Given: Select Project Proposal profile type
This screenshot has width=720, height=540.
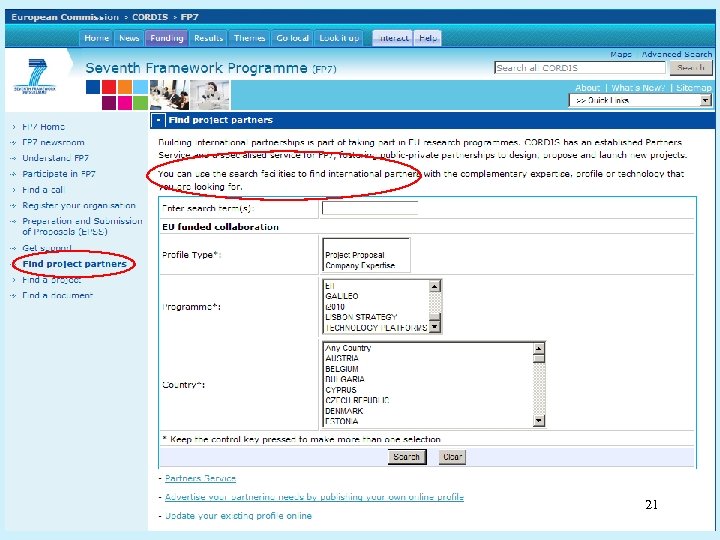Looking at the screenshot, I should pos(354,255).
